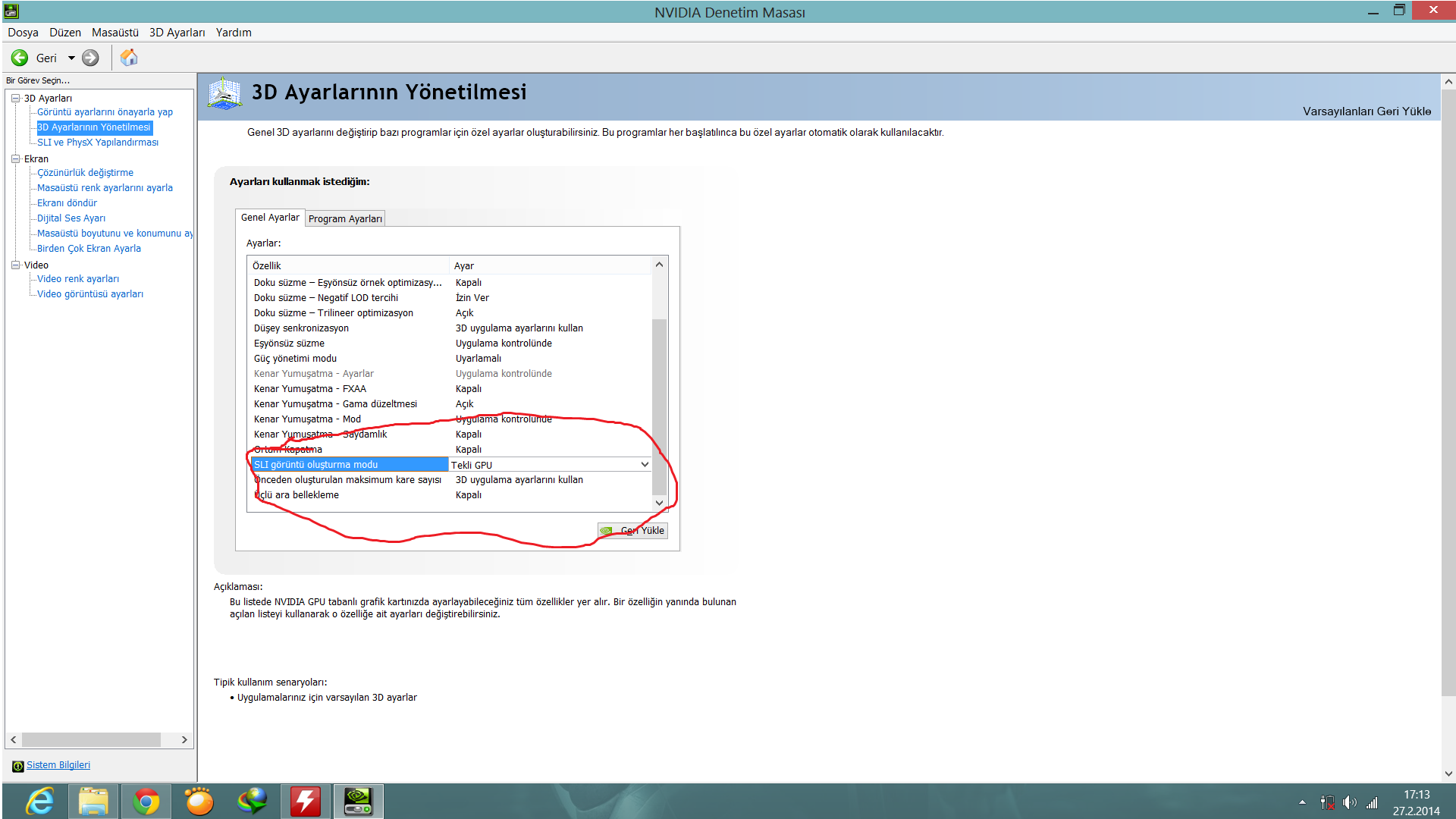Image resolution: width=1456 pixels, height=819 pixels.
Task: Open the Düzen menu
Action: (x=65, y=33)
